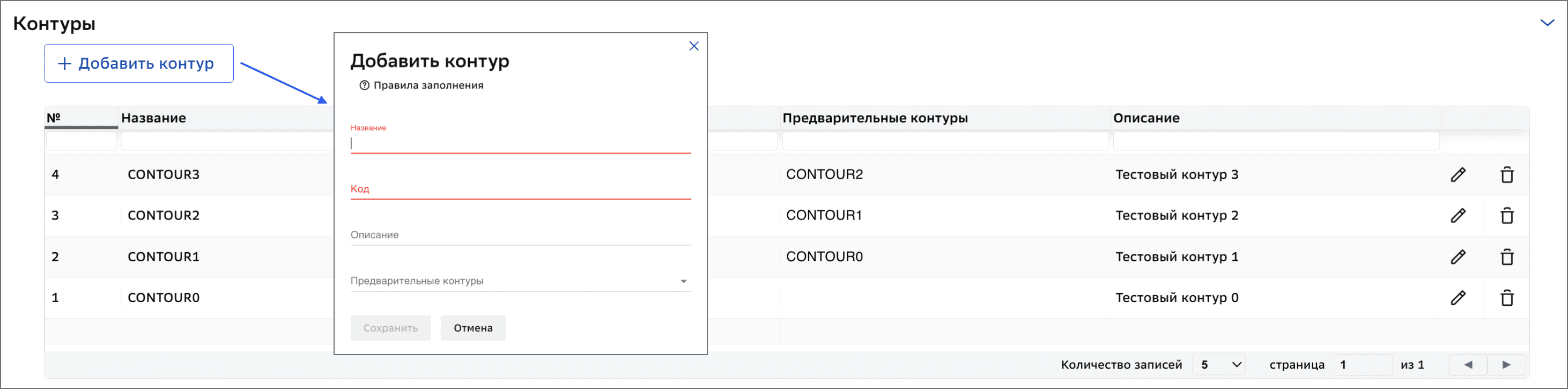Edit the CONTOUR1 row with pencil icon
This screenshot has height=389, width=1568.
[x=1458, y=257]
